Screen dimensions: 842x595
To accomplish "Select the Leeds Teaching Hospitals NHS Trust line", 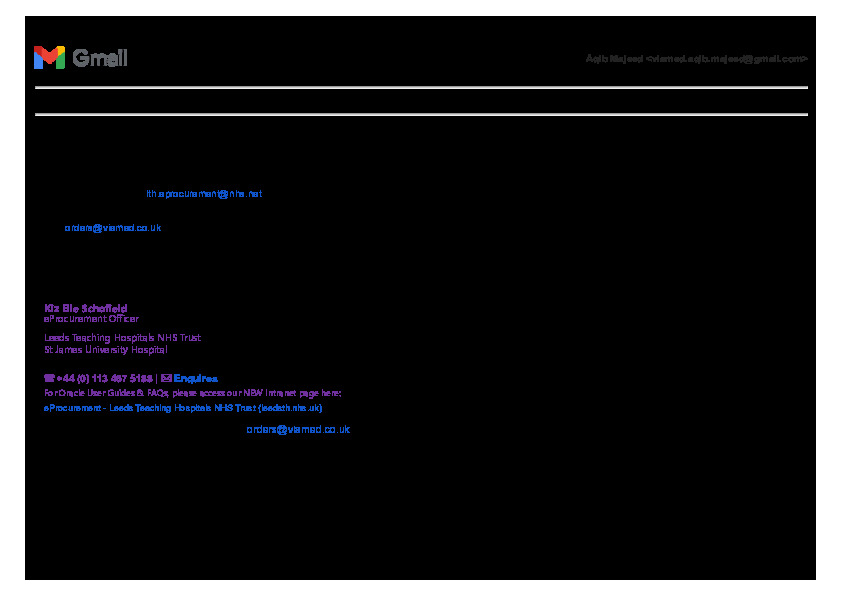I will [122, 338].
